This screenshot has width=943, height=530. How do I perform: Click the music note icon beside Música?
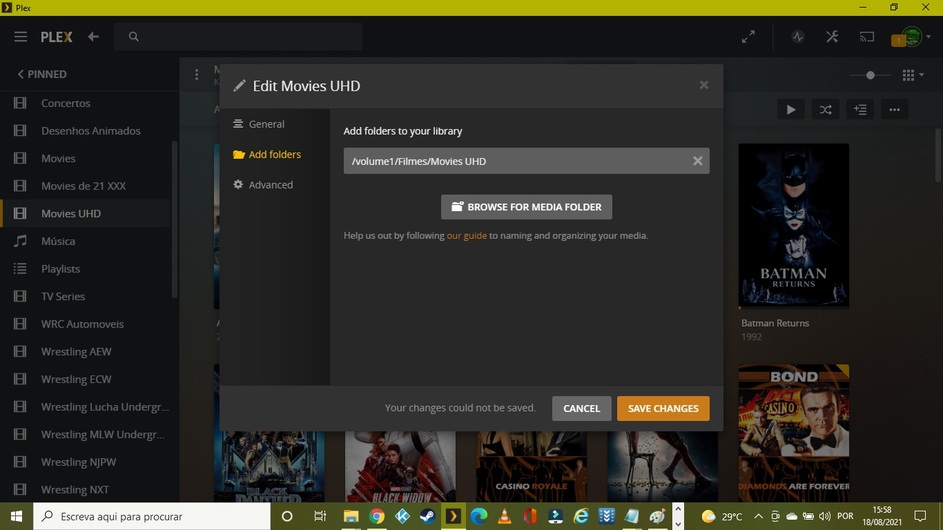click(20, 241)
